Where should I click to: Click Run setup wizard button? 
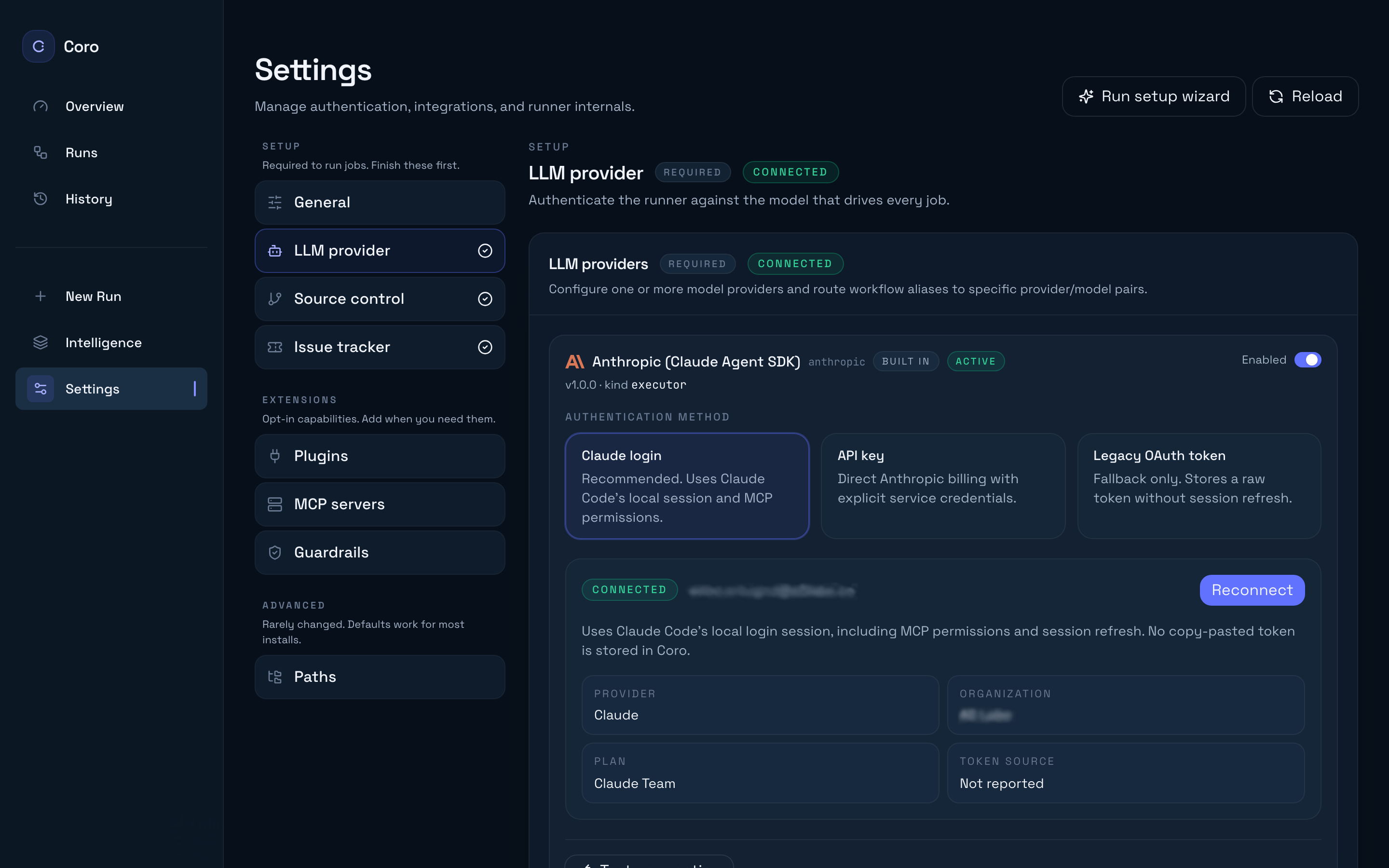(1154, 96)
